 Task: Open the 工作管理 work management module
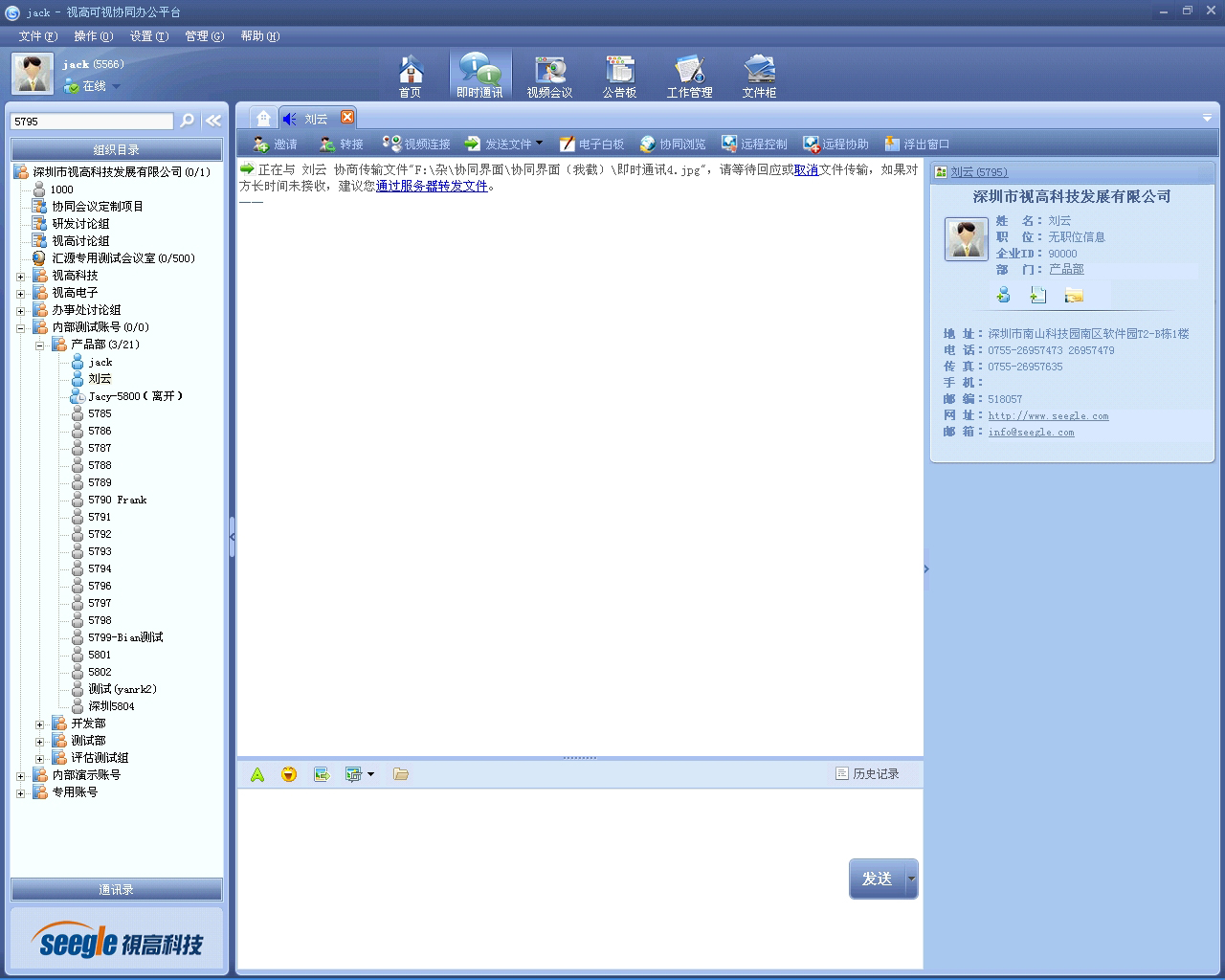click(x=689, y=76)
